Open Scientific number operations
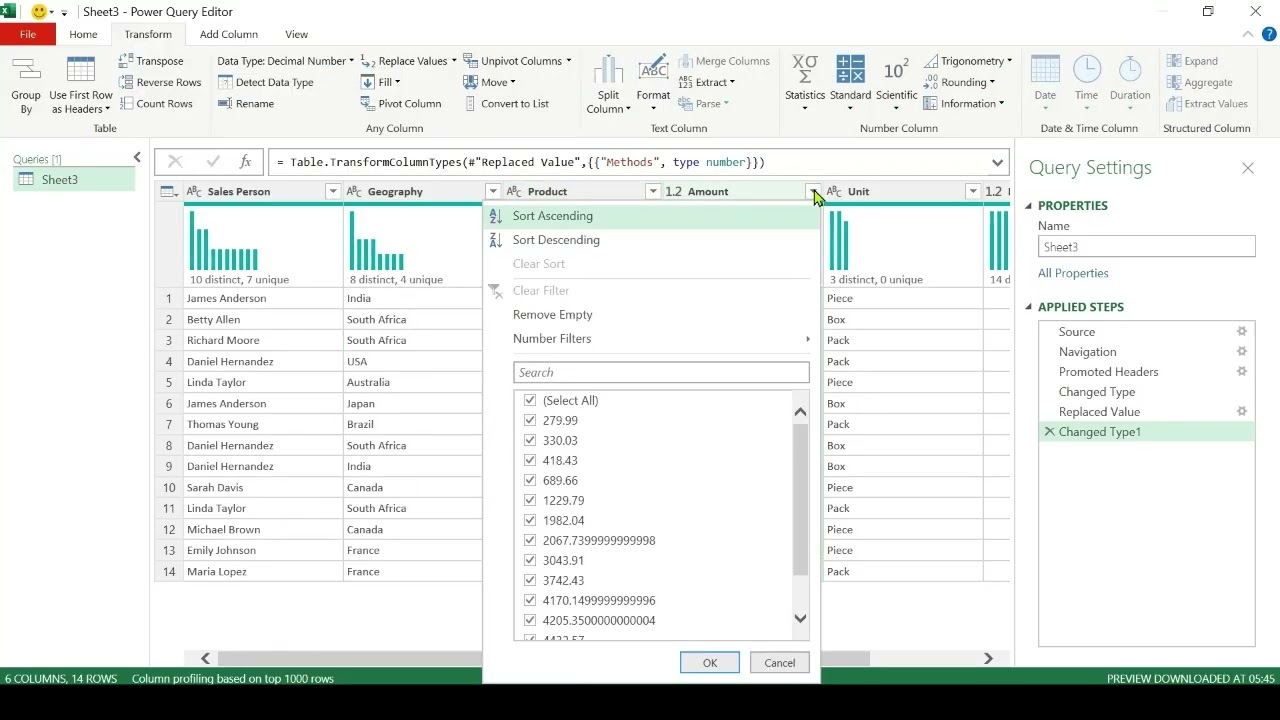The width and height of the screenshot is (1280, 720). click(x=896, y=84)
